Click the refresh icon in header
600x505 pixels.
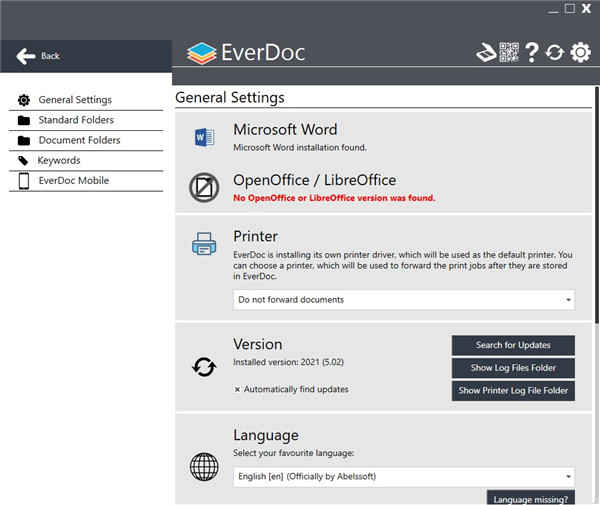pyautogui.click(x=555, y=53)
